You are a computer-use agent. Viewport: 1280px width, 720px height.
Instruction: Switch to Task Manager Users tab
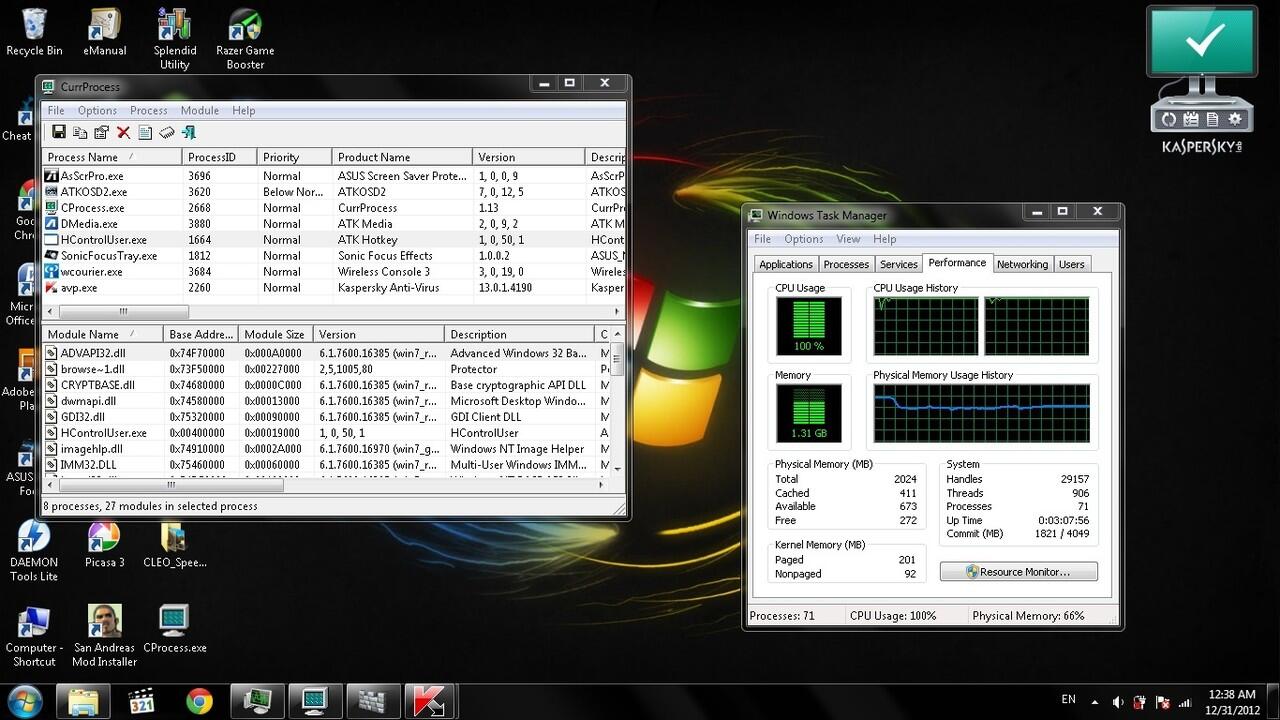coord(1071,264)
